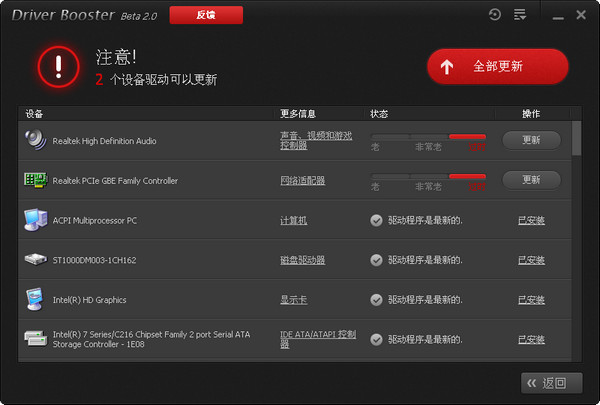Click 已安装 link for Intel(R) HD Graphics

[x=531, y=300]
